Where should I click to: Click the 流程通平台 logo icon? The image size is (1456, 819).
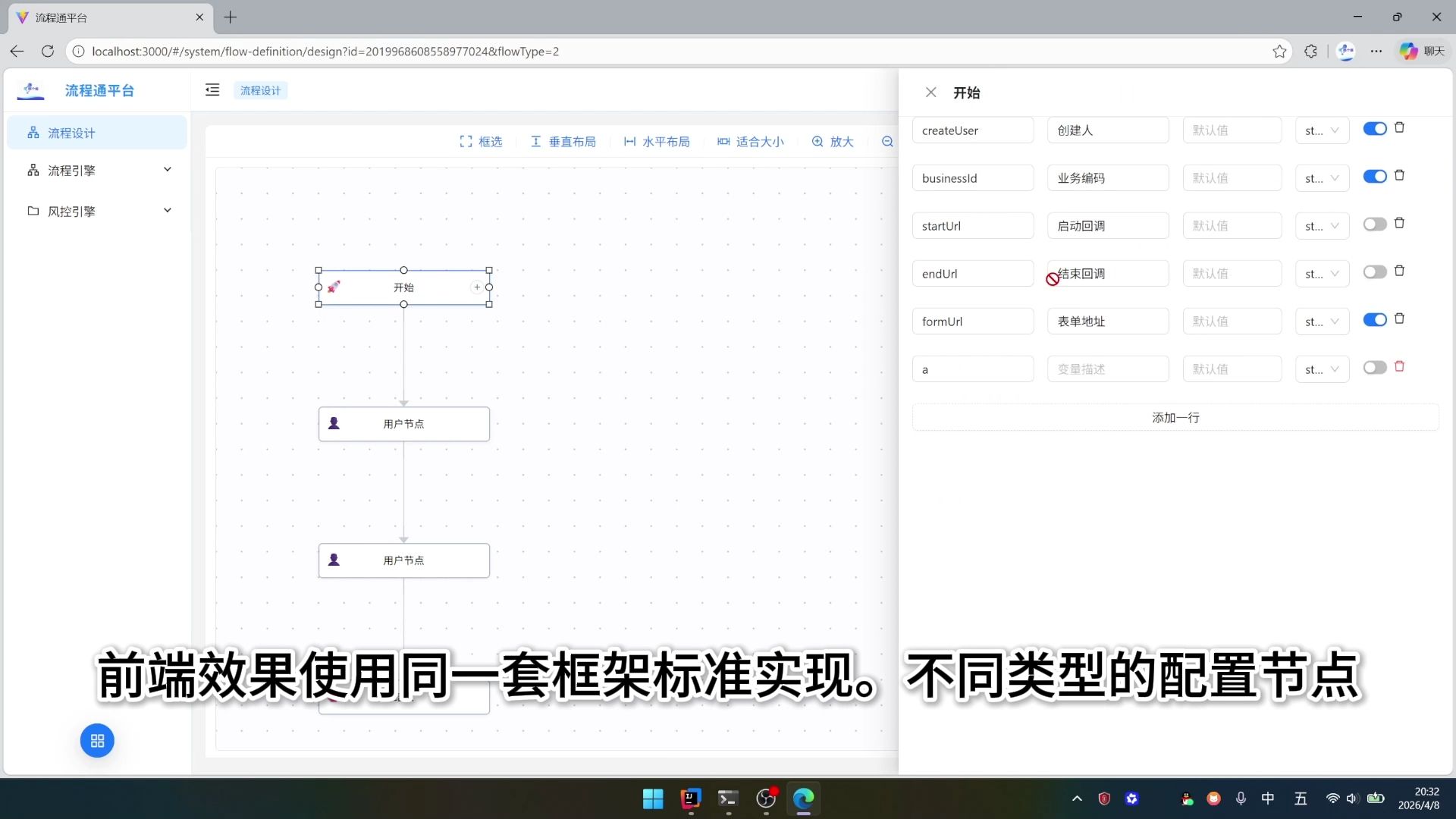(x=31, y=91)
